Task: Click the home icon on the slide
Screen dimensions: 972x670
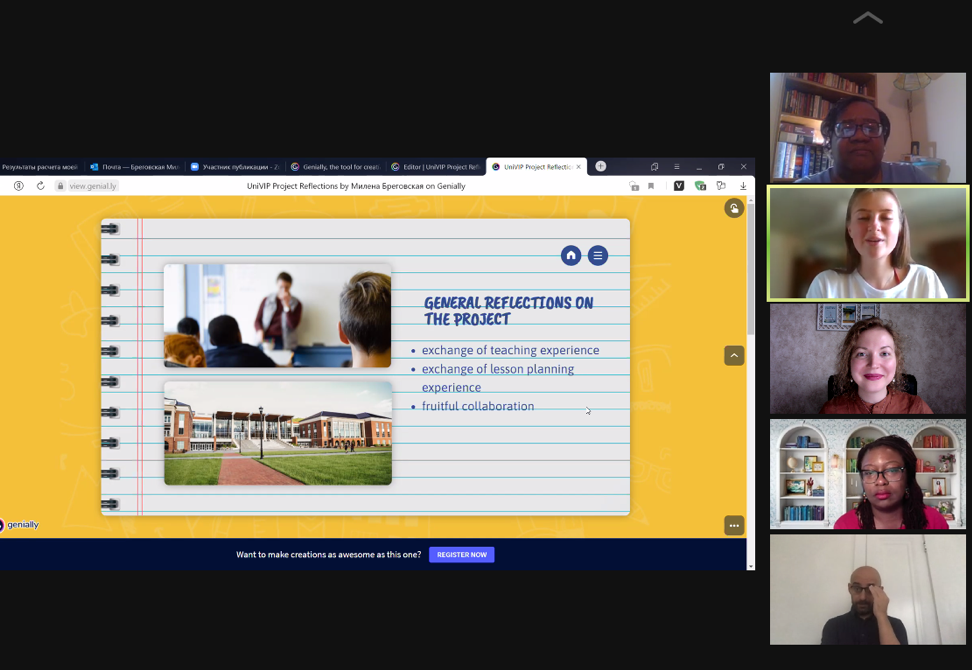Action: pyautogui.click(x=571, y=255)
